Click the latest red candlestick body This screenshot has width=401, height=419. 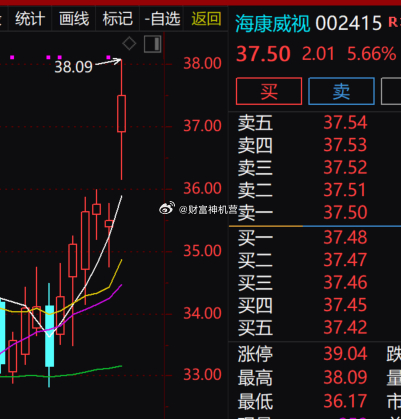(121, 114)
